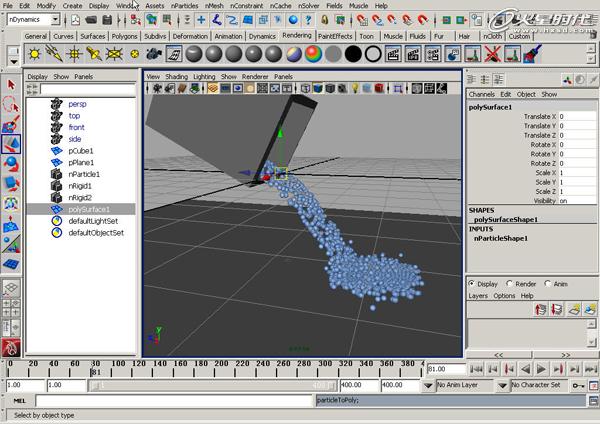
Task: Open the nParticles menu
Action: (184, 6)
